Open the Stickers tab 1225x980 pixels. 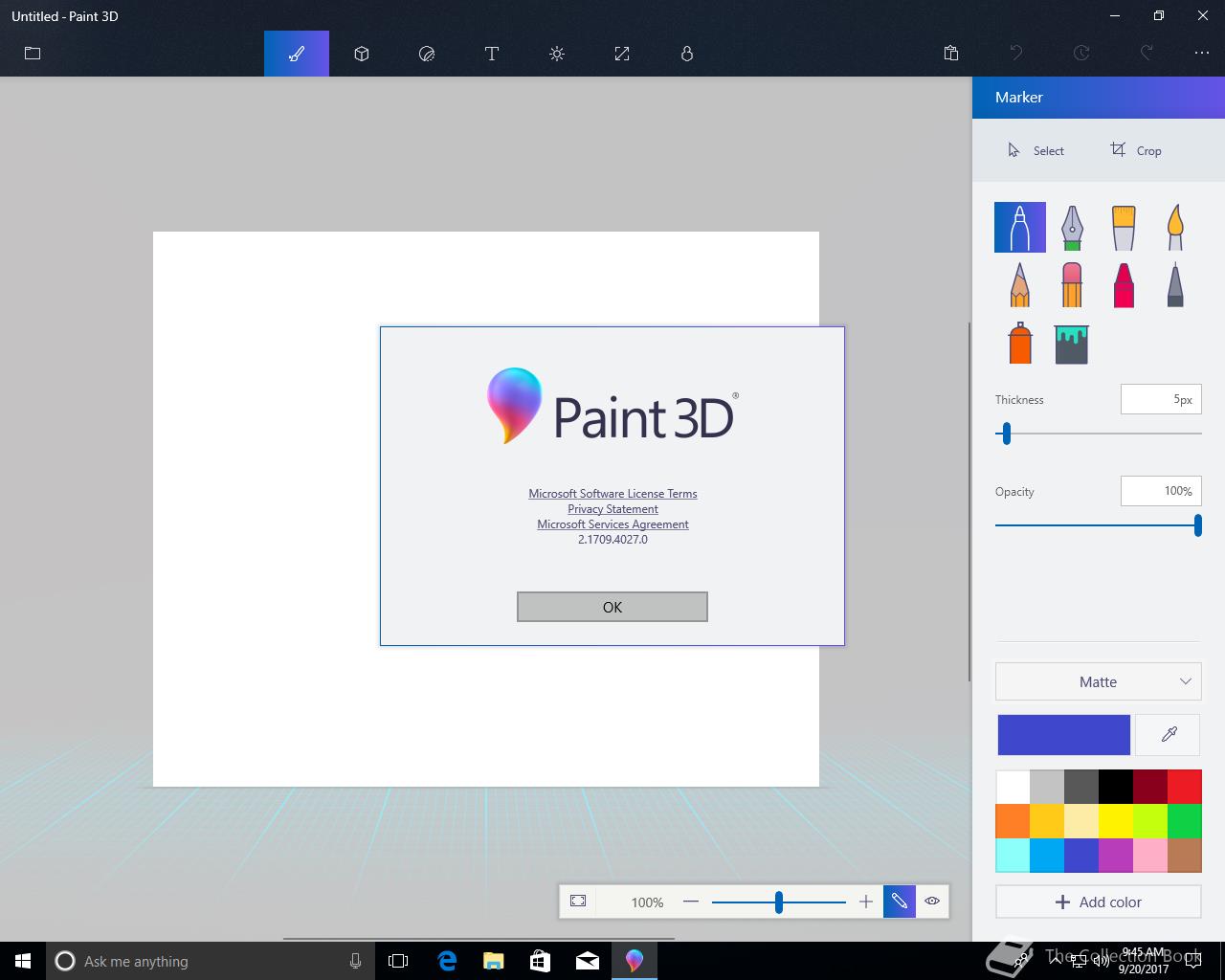tap(427, 54)
